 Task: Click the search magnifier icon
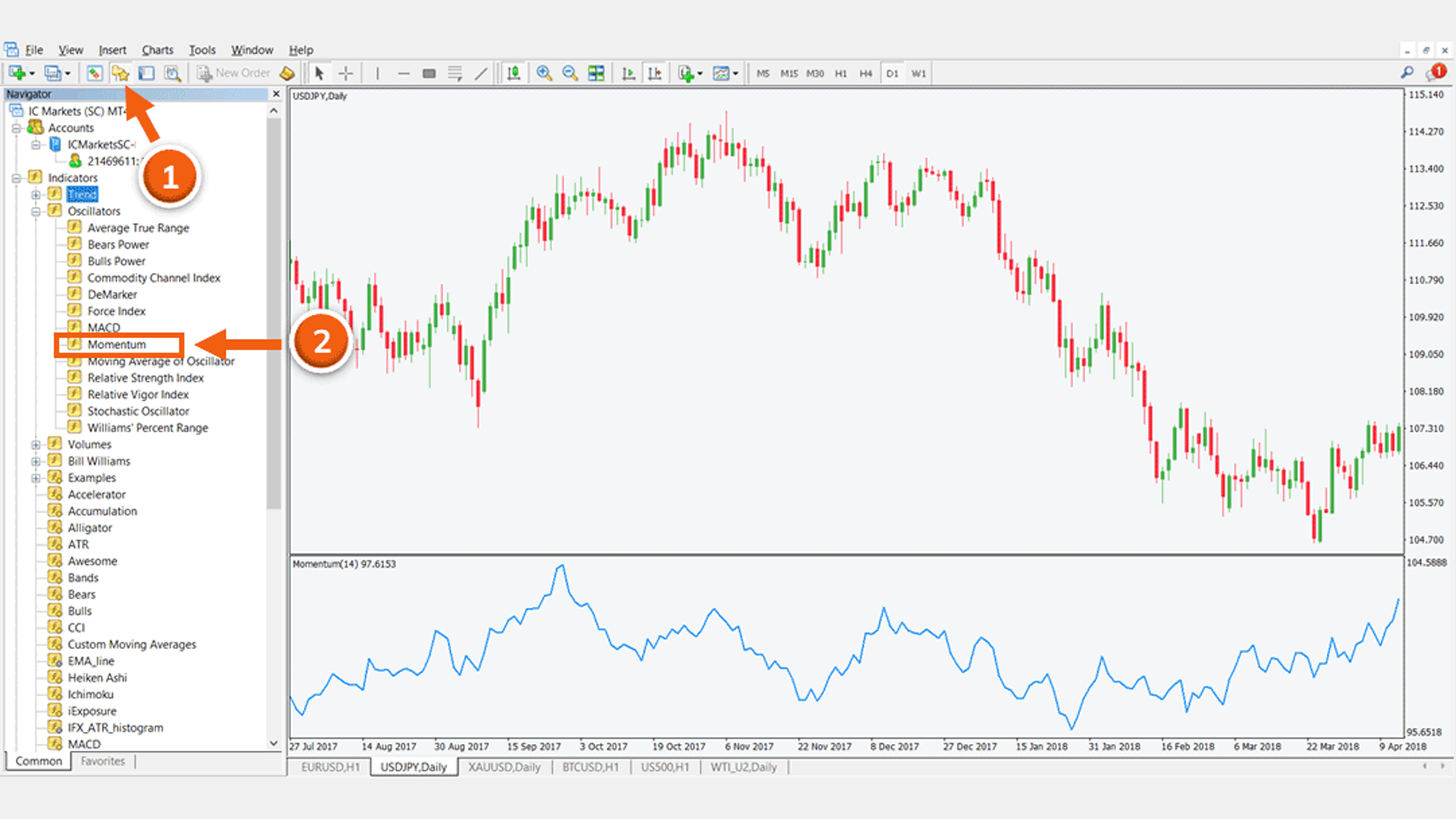(1407, 73)
